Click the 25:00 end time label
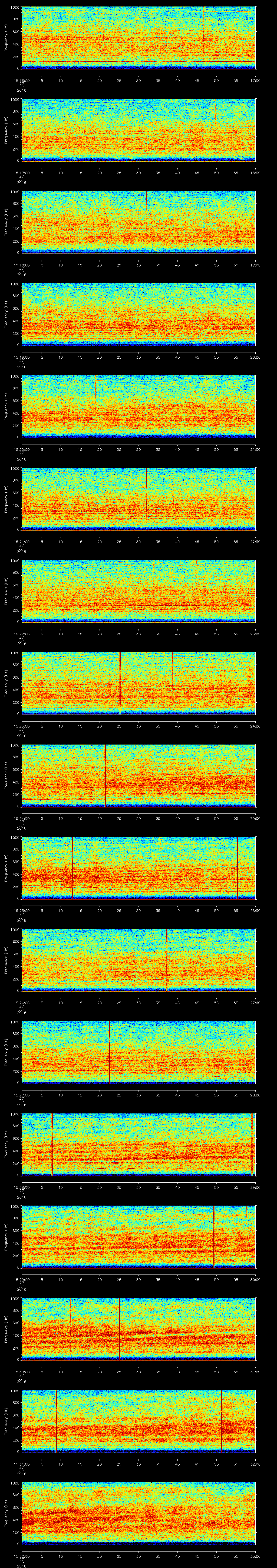Viewport: 277px width, 1568px height. (255, 818)
